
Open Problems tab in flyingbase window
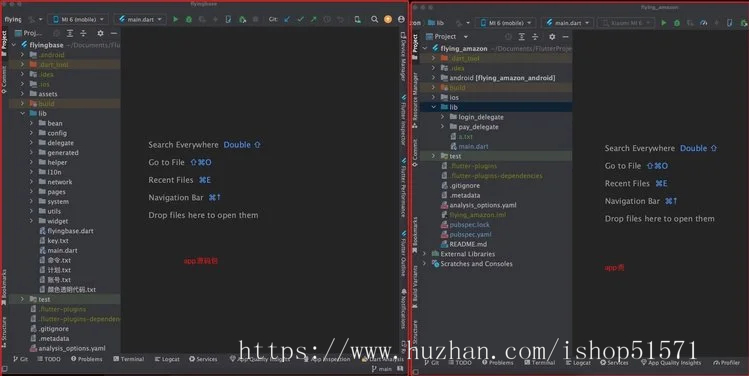(86, 359)
